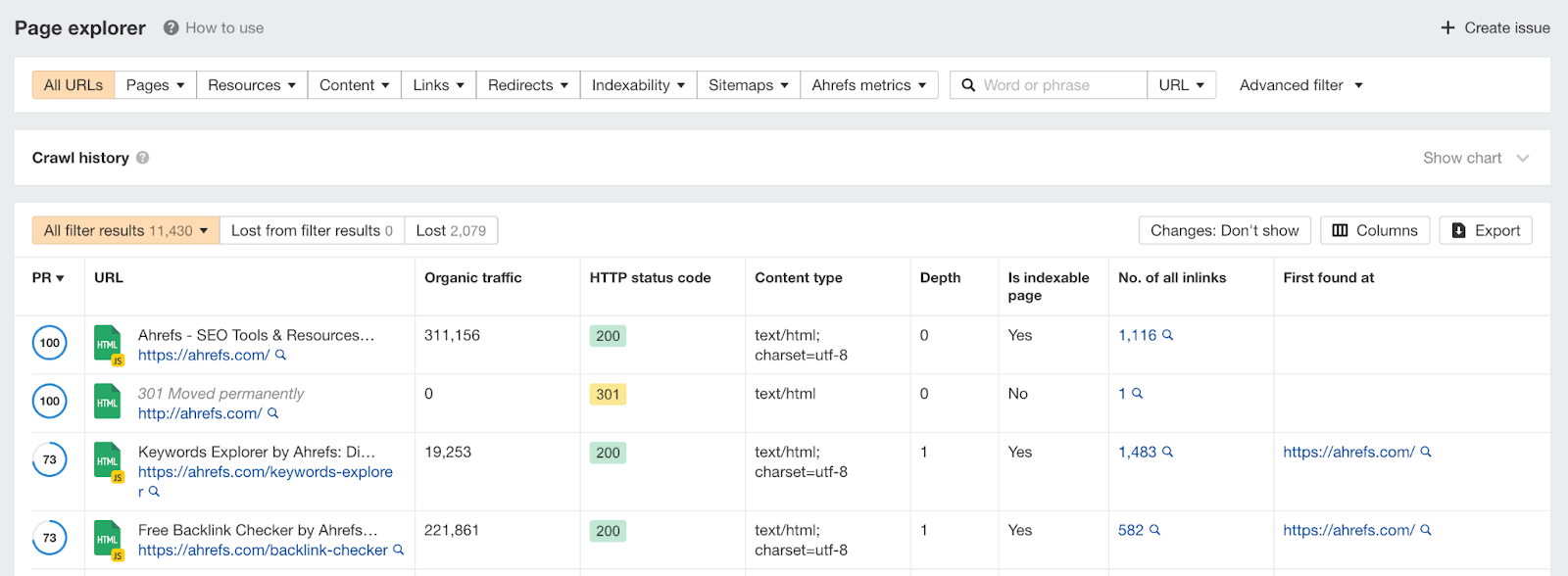Open the backlink-checker URL link
This screenshot has width=1568, height=576.
(x=263, y=551)
